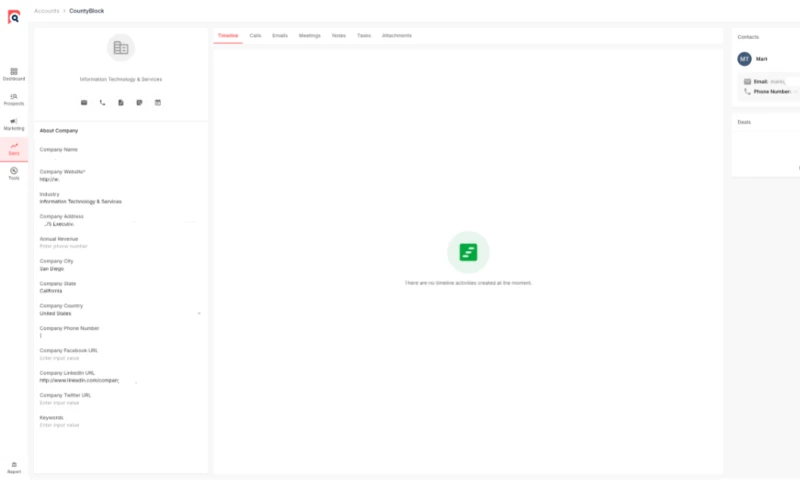Open Report at the sidebar bottom

[x=14, y=468]
